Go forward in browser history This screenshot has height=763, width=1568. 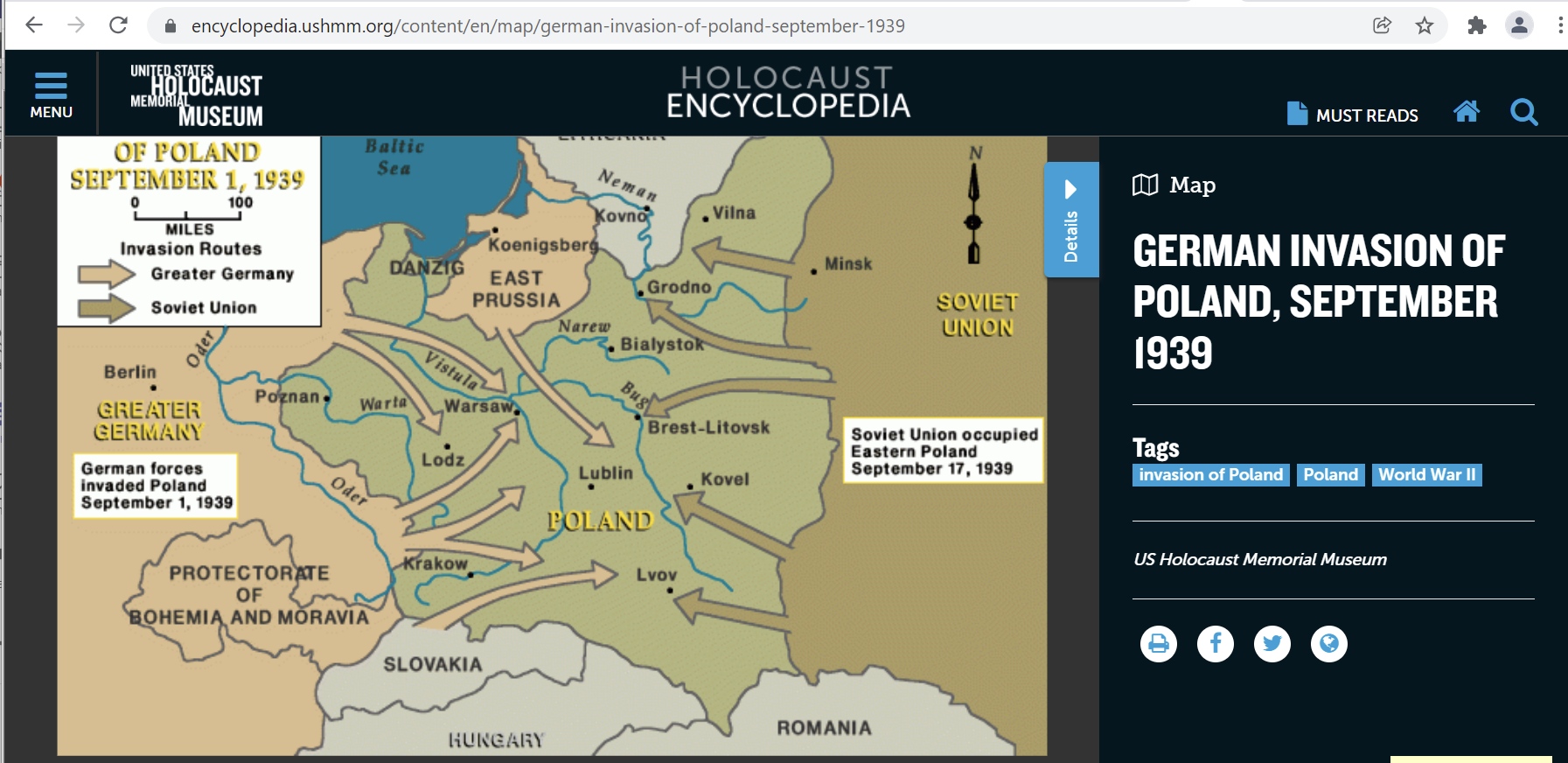point(76,25)
